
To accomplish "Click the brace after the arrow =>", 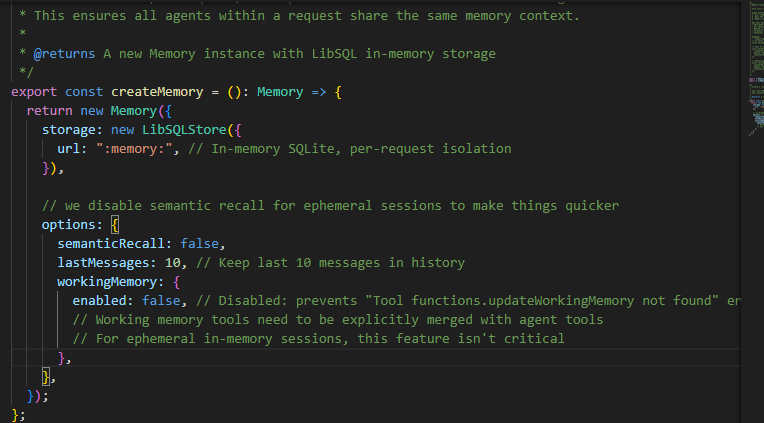I will click(x=340, y=91).
